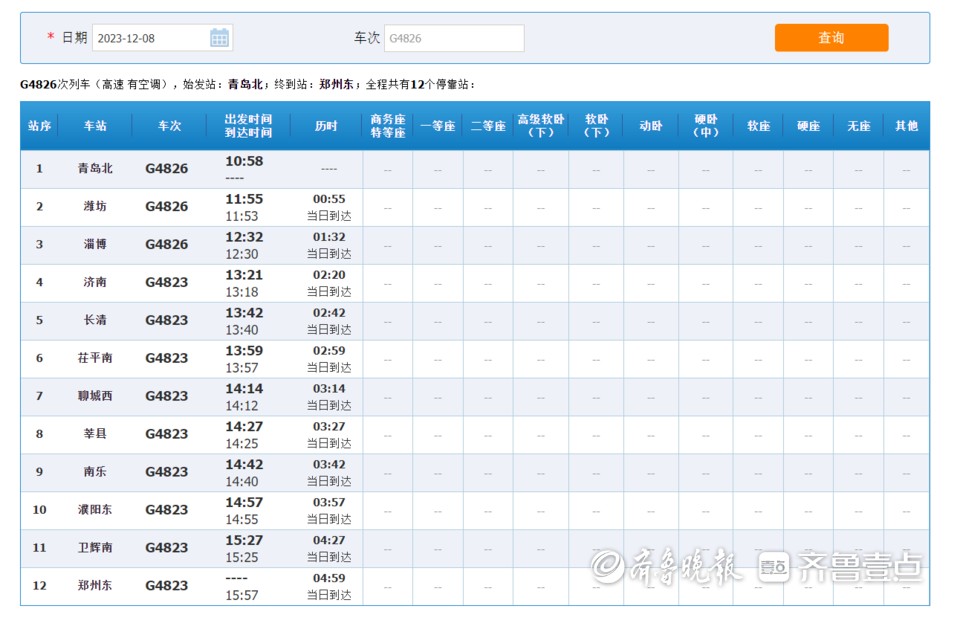
Task: Click departure time 14:57 for 濮阳东
Action: pos(244,502)
